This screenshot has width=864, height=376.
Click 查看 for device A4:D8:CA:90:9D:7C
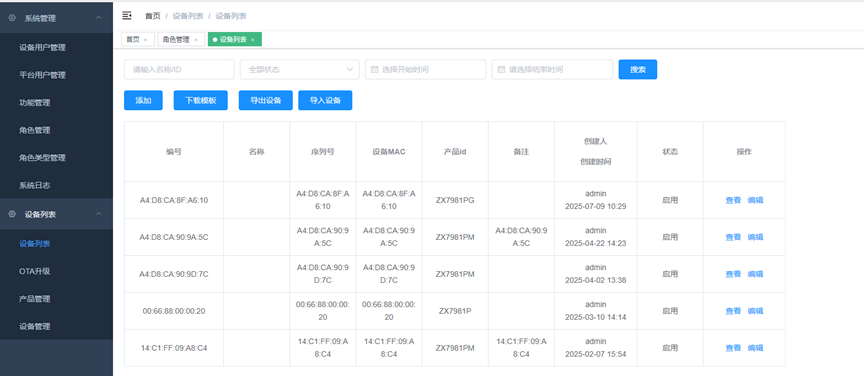(733, 274)
